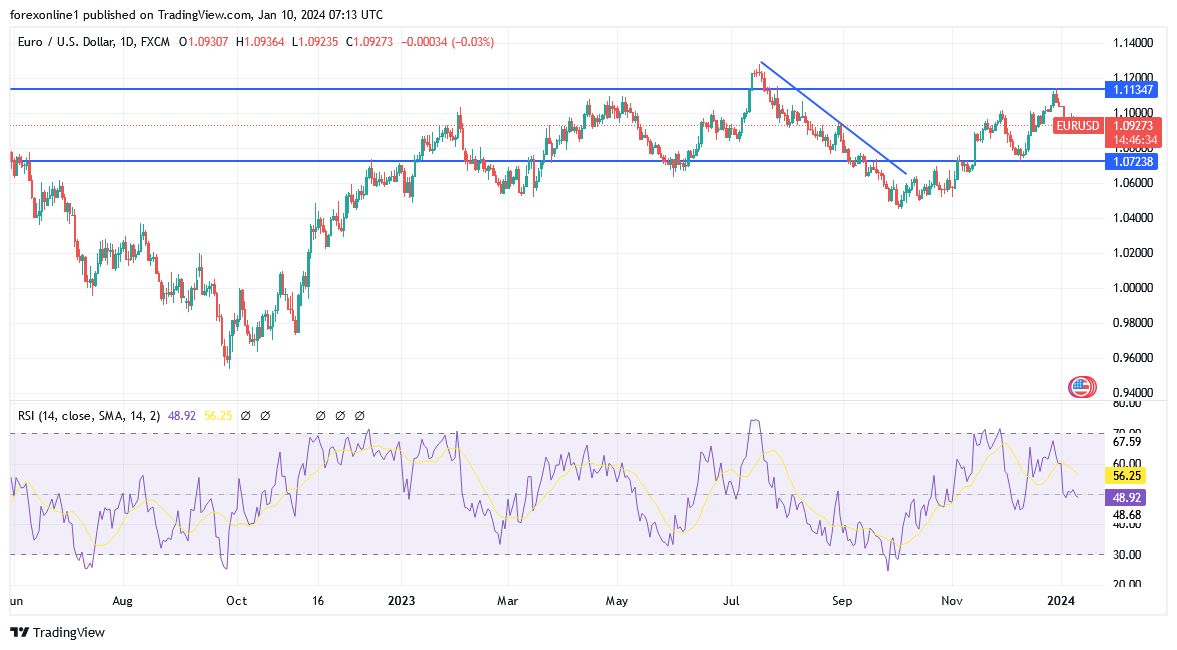Click the 2023 label on the time axis
The width and height of the screenshot is (1177, 650).
pos(400,601)
